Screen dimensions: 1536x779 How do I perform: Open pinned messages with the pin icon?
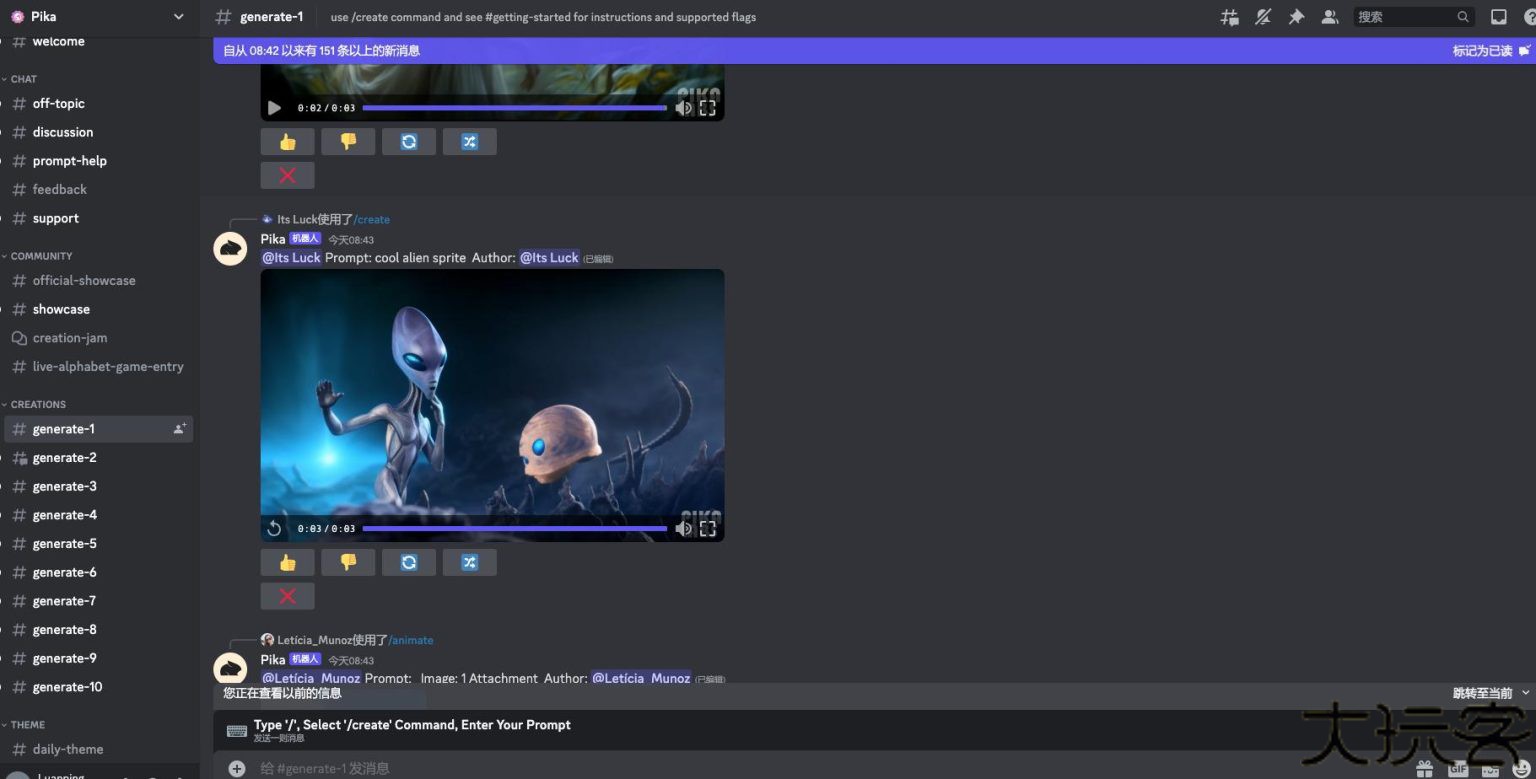1296,17
